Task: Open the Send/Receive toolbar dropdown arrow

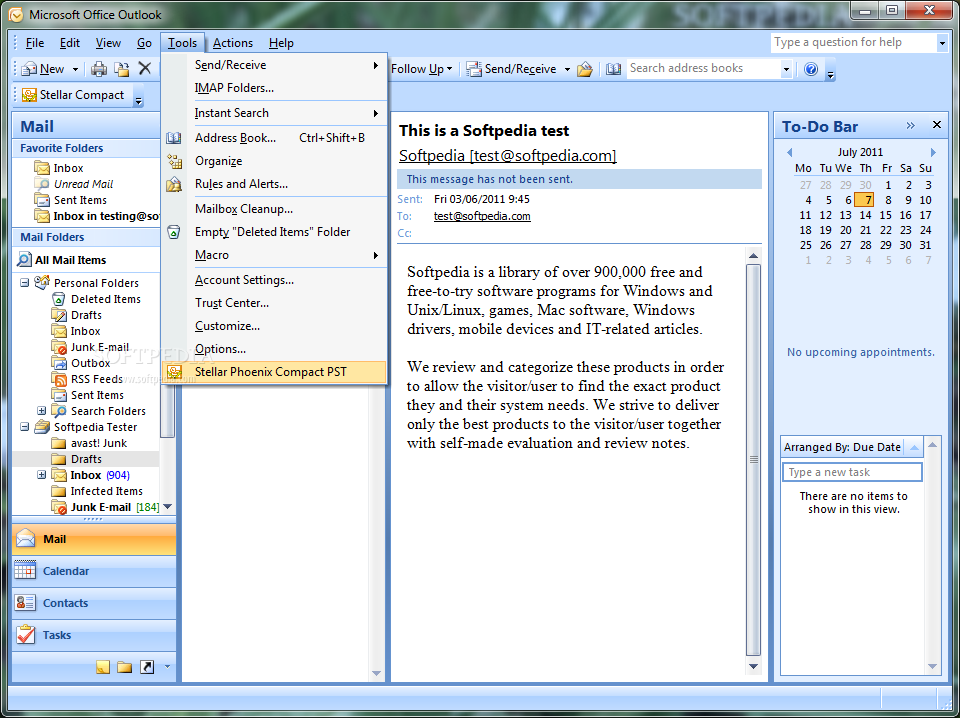Action: [567, 69]
